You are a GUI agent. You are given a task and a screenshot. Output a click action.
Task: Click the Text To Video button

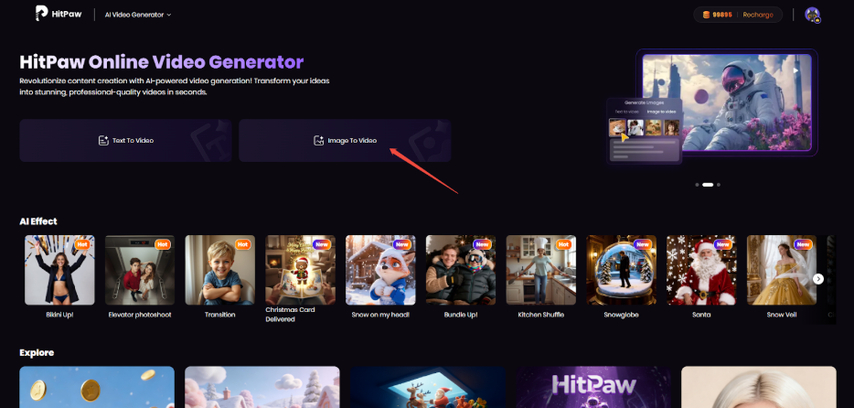coord(126,141)
